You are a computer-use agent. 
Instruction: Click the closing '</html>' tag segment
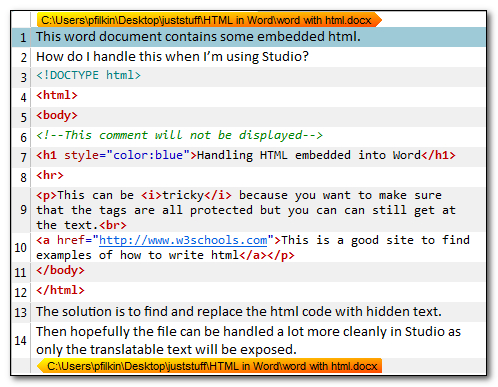point(60,290)
